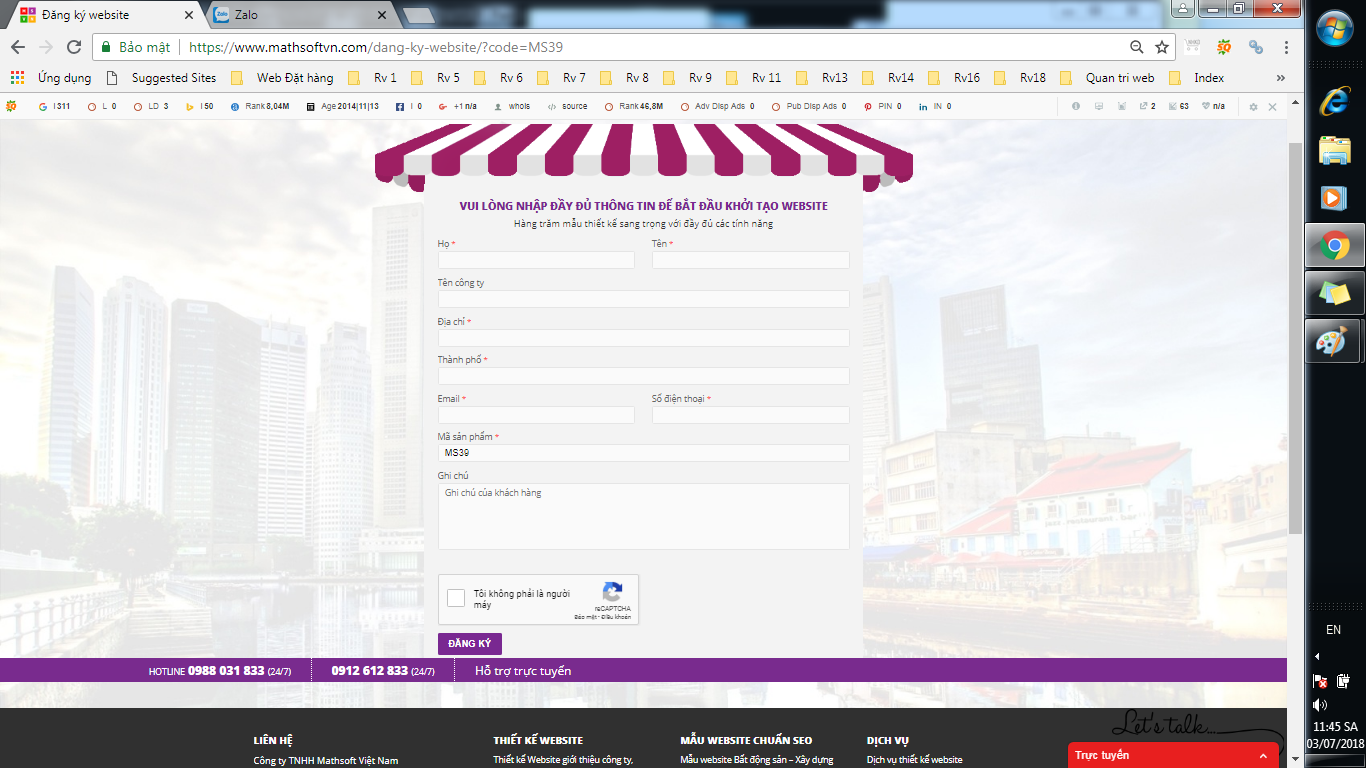Viewport: 1366px width, 768px height.
Task: Open the Rv18 bookmark folder
Action: pos(1019,77)
